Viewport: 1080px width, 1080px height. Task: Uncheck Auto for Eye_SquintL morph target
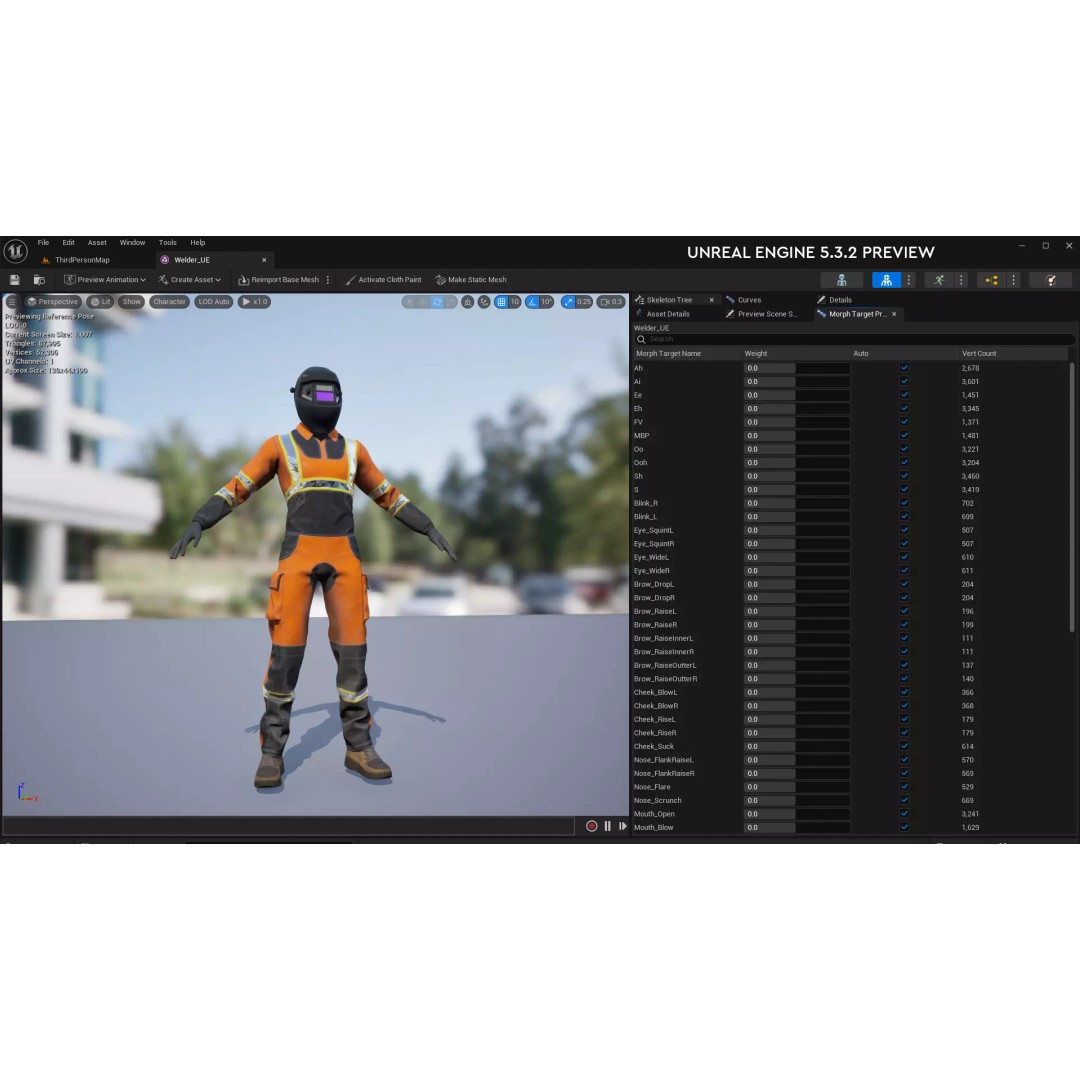pos(904,530)
